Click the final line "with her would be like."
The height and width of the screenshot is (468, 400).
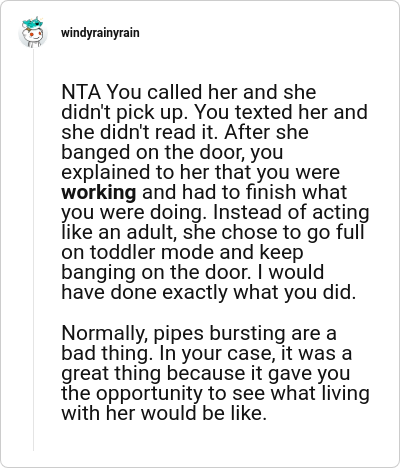tap(164, 413)
